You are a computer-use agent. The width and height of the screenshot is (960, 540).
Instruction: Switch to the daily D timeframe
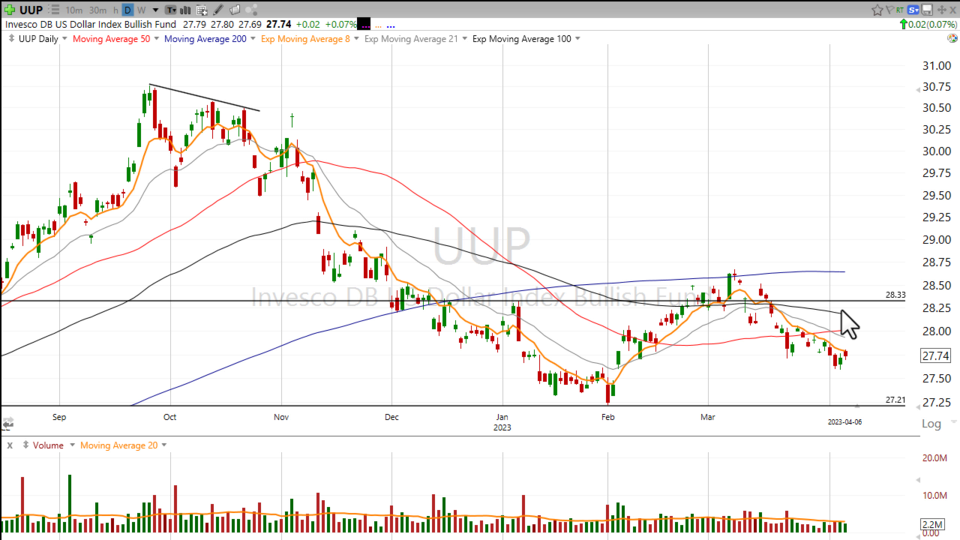point(127,10)
